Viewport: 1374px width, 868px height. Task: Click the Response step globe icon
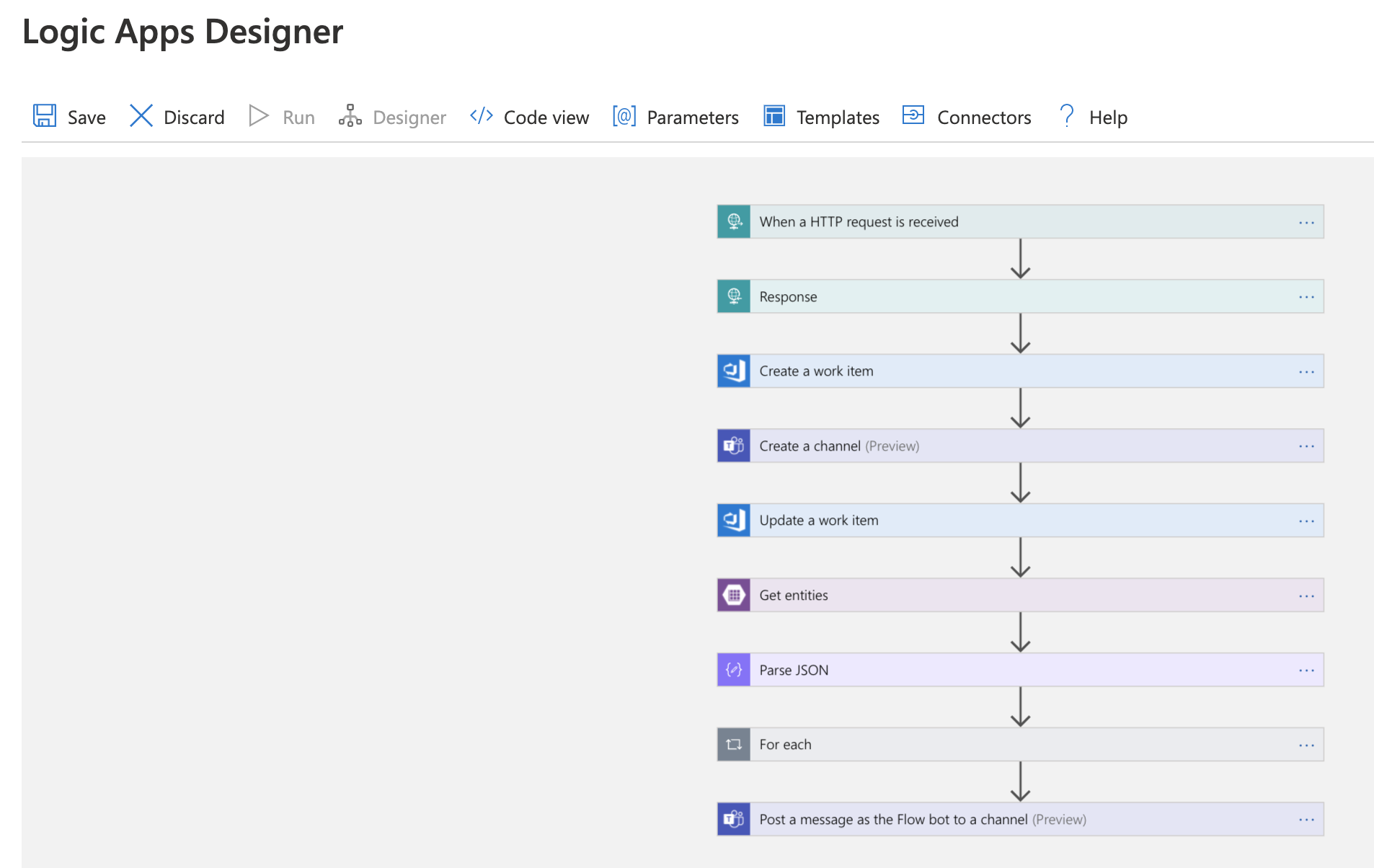tap(734, 296)
